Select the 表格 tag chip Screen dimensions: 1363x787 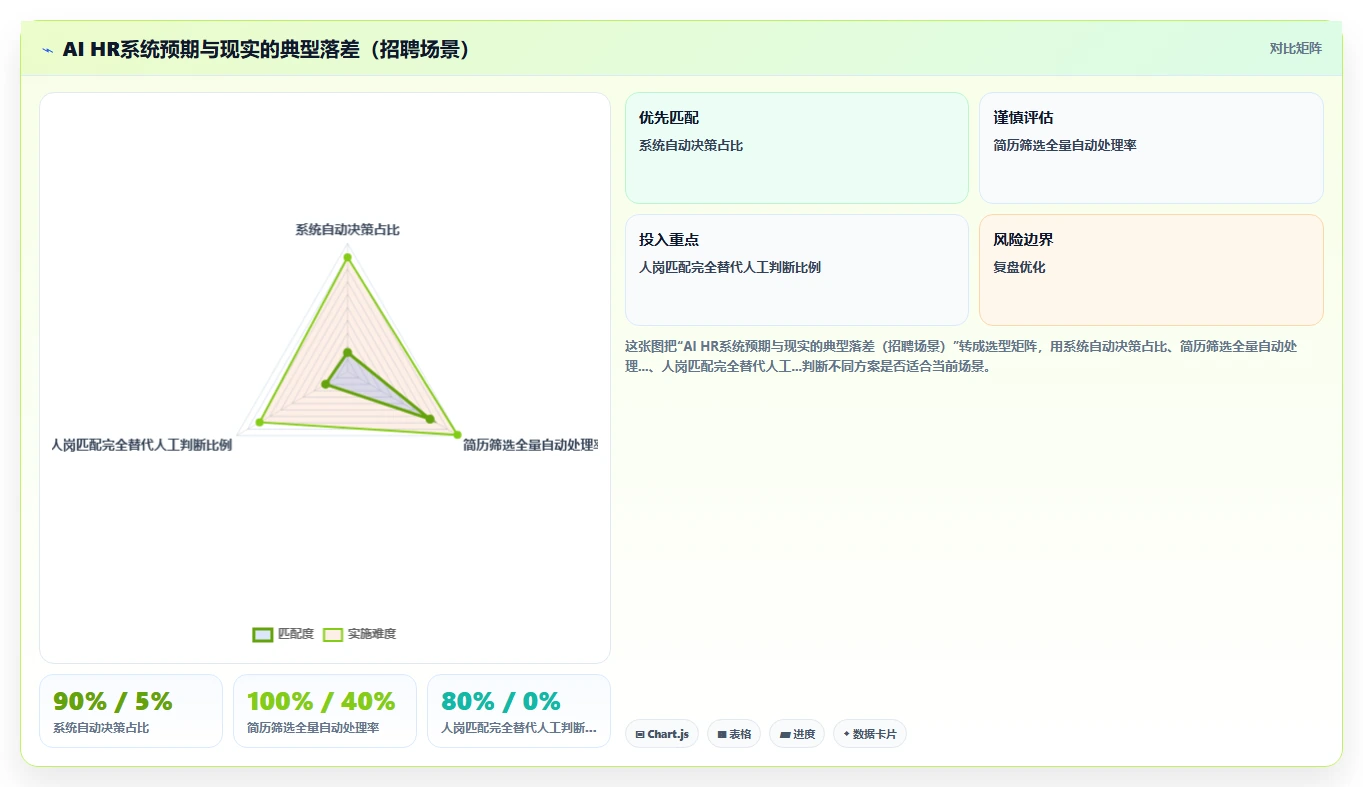click(x=734, y=734)
